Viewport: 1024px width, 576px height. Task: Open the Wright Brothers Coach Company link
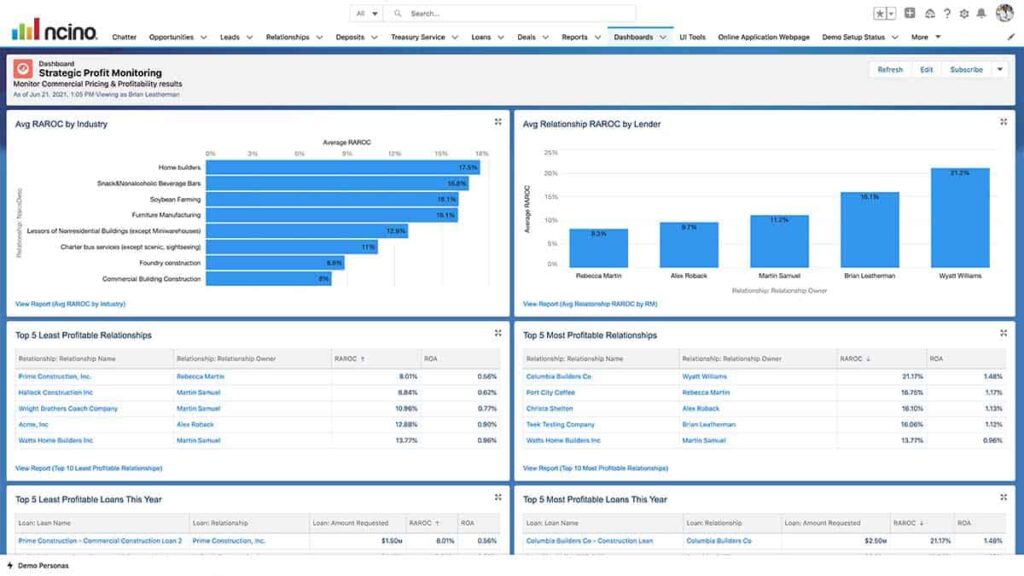click(x=68, y=409)
